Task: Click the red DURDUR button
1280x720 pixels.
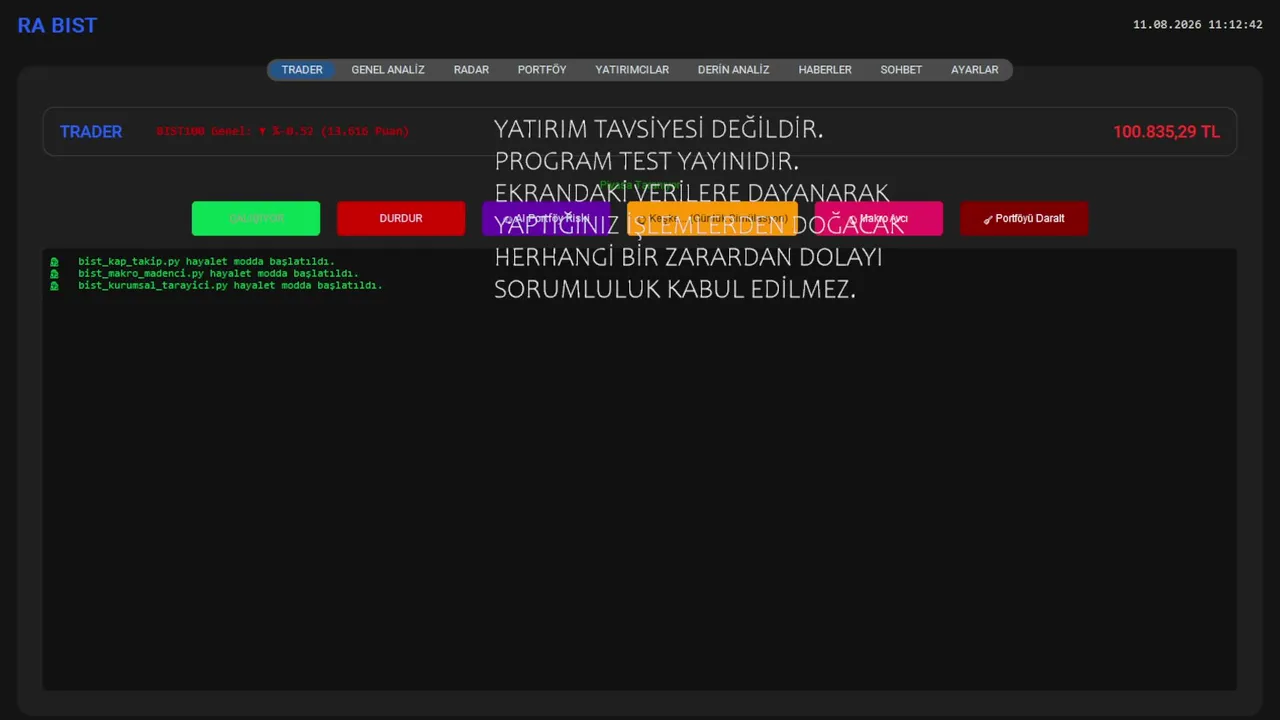Action: 401,218
